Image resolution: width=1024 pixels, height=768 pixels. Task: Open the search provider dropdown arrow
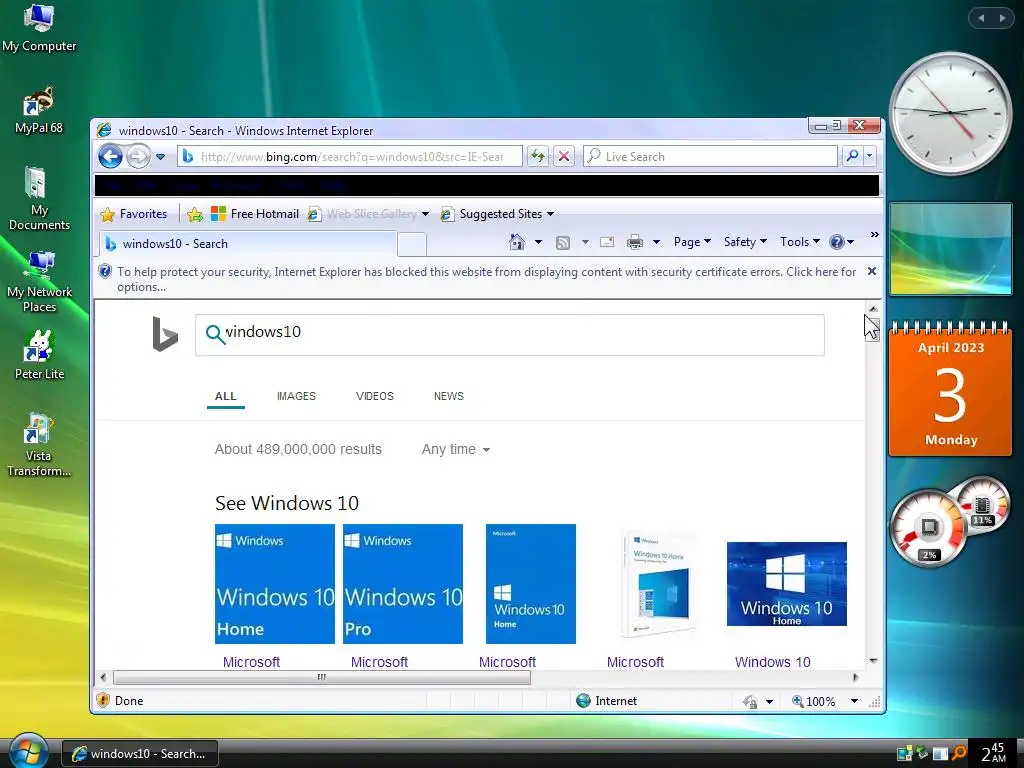coord(869,156)
